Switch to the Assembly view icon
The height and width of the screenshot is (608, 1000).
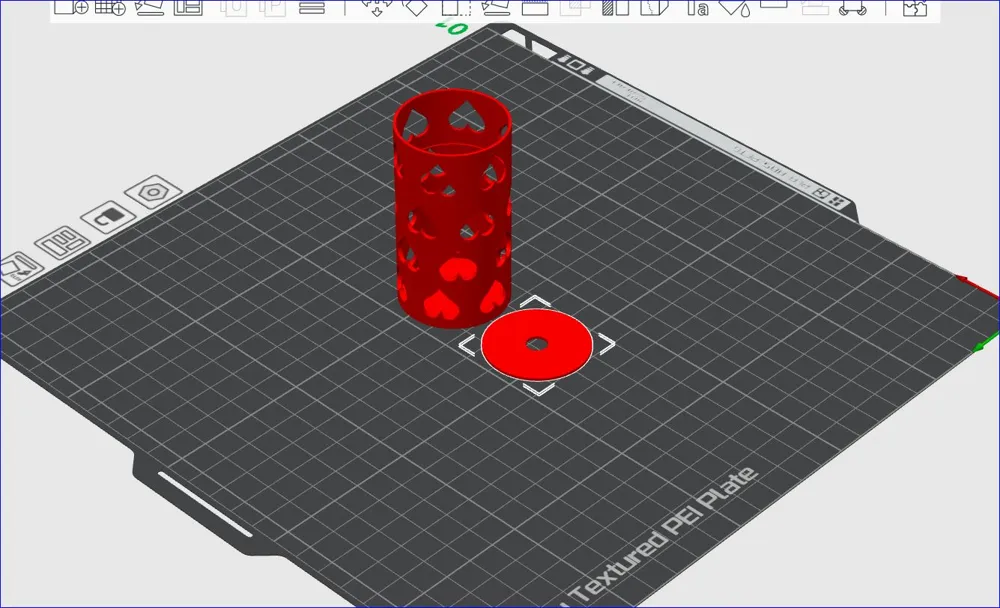(914, 8)
